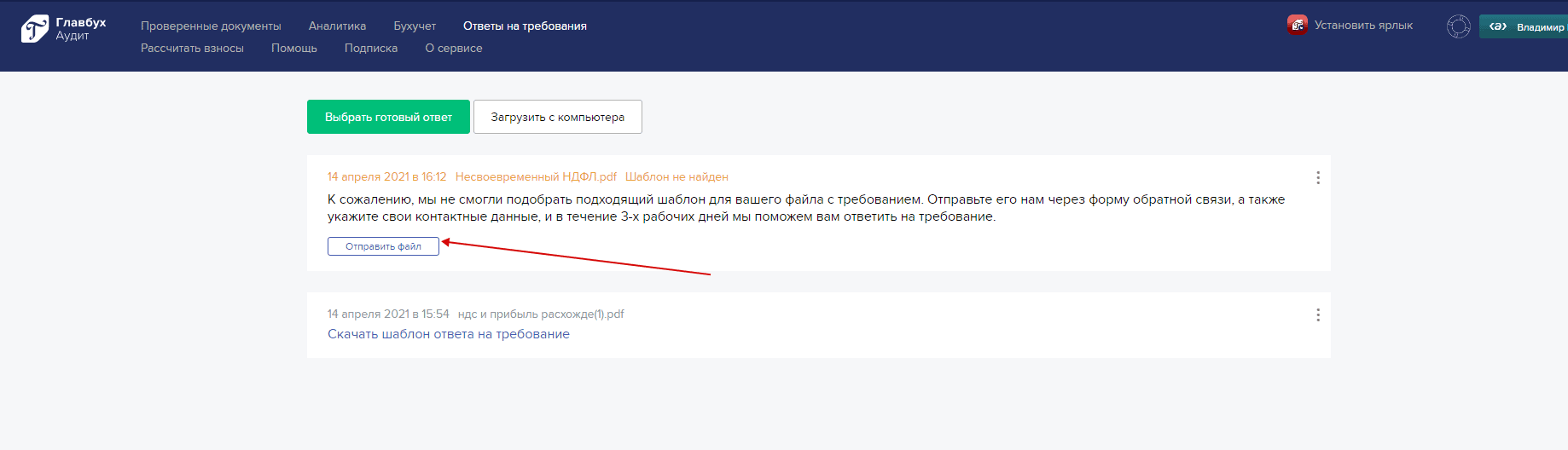Click the Несвоевременный НДФЛ.pdf file name
This screenshot has width=1568, height=450.
[x=536, y=177]
